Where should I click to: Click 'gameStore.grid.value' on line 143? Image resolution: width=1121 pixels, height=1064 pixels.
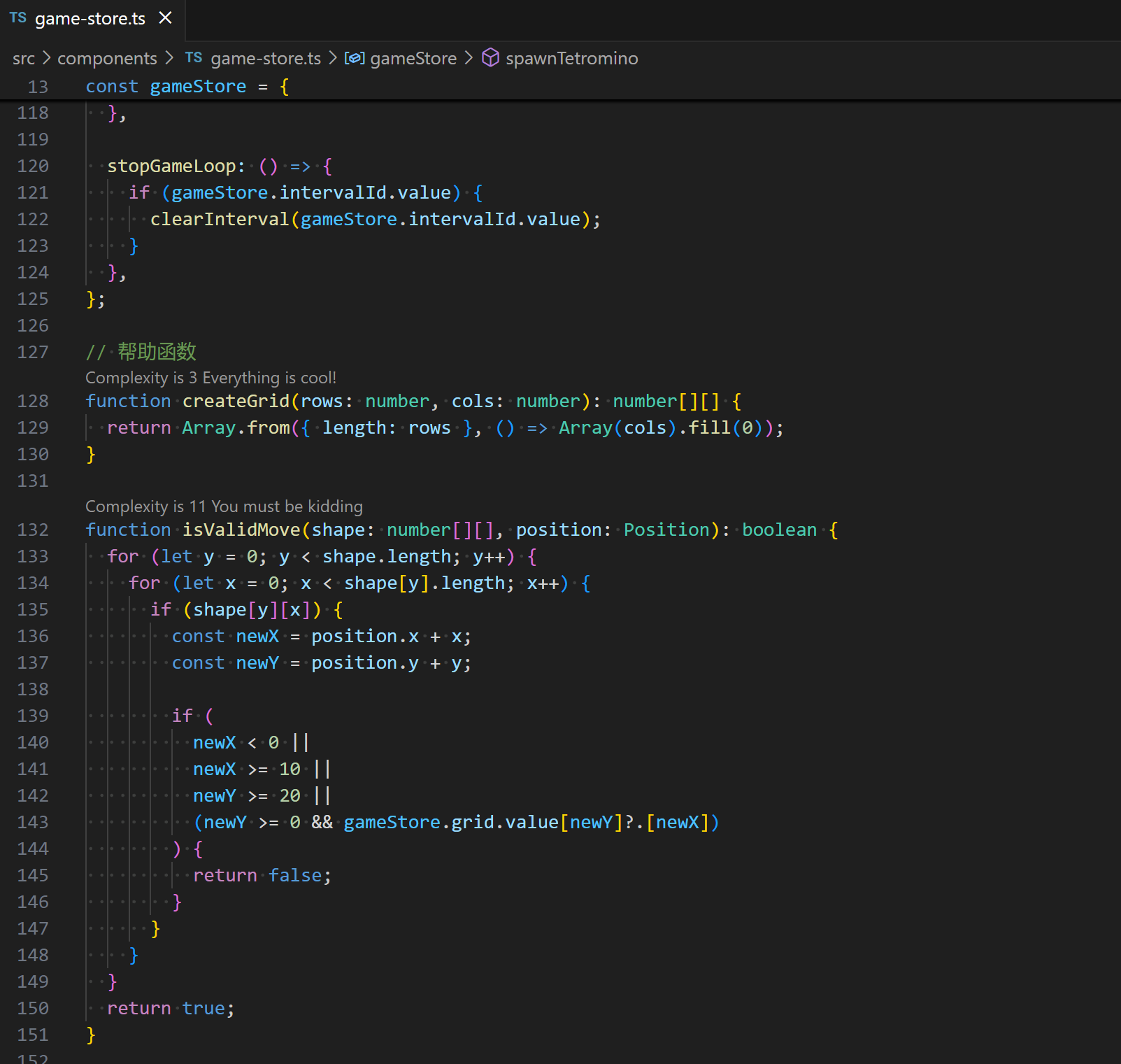451,823
